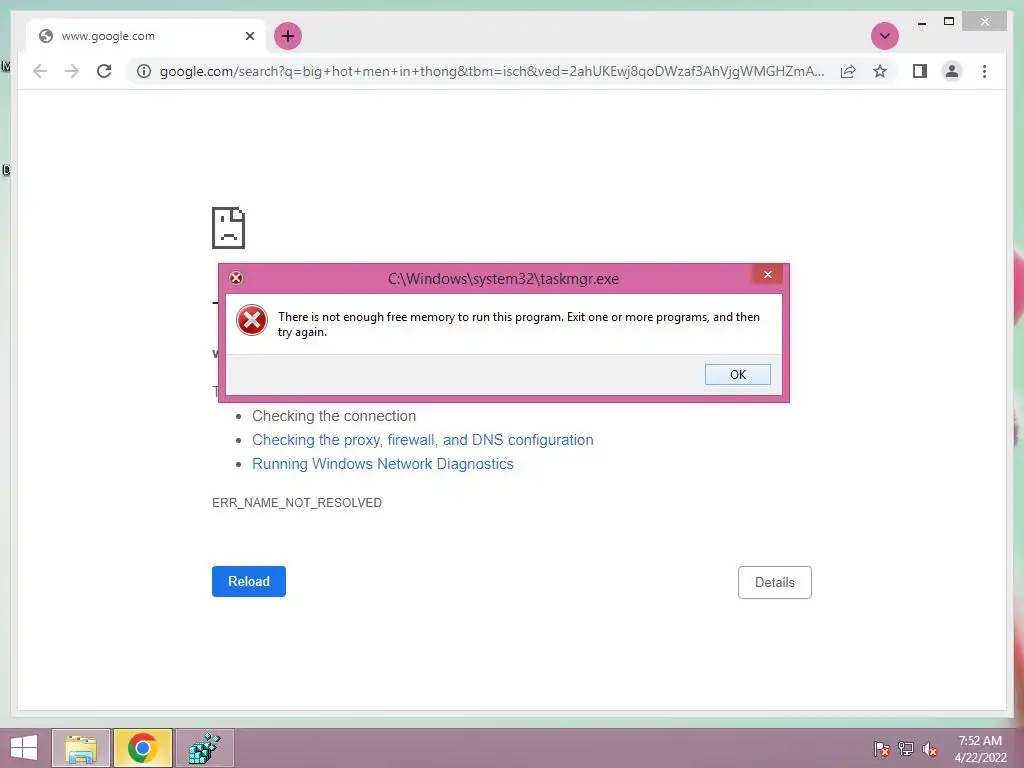Click the Action Center flag tray icon
This screenshot has width=1024, height=768.
click(882, 749)
